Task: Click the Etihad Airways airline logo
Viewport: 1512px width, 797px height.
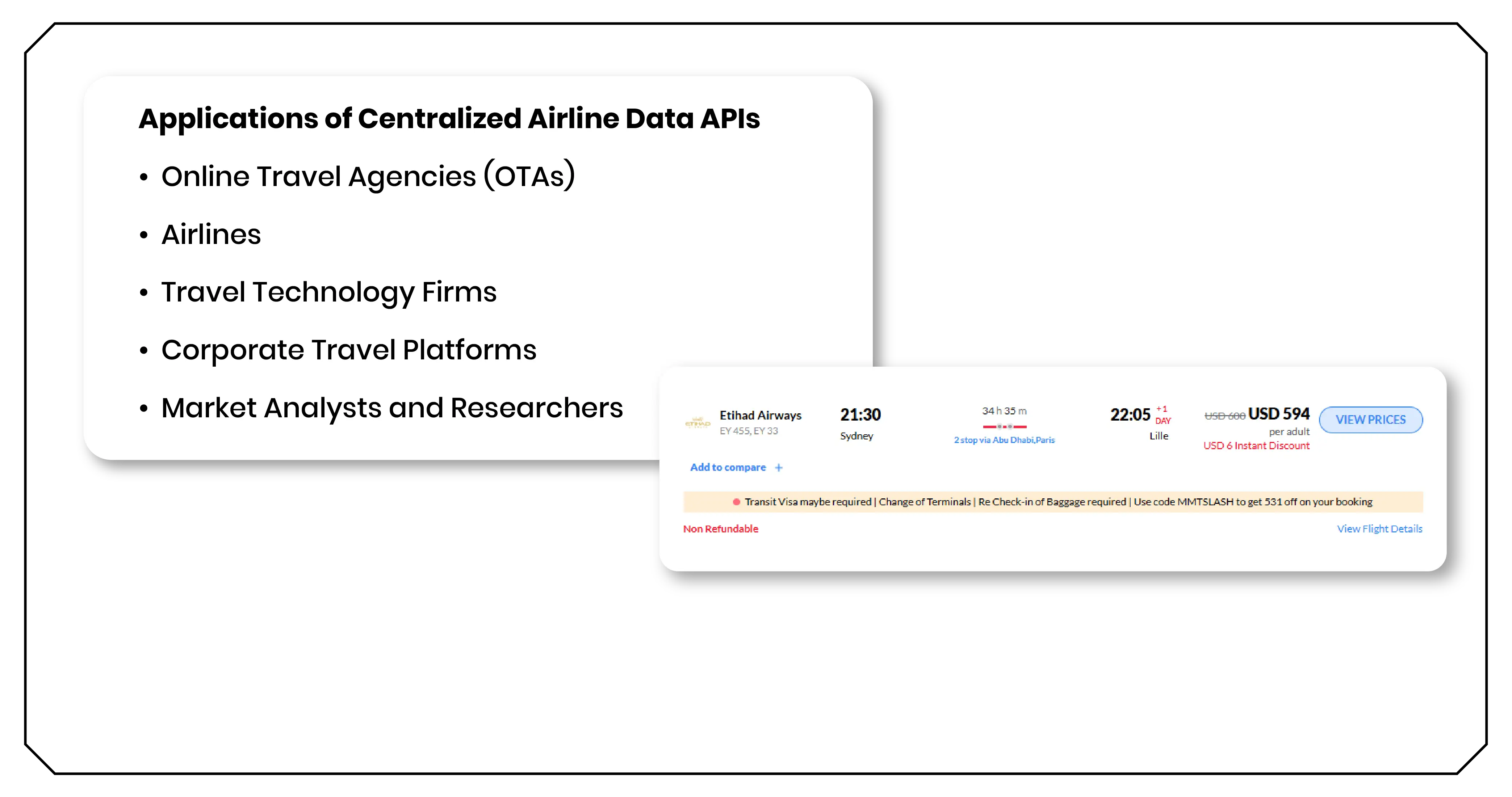Action: click(x=699, y=422)
